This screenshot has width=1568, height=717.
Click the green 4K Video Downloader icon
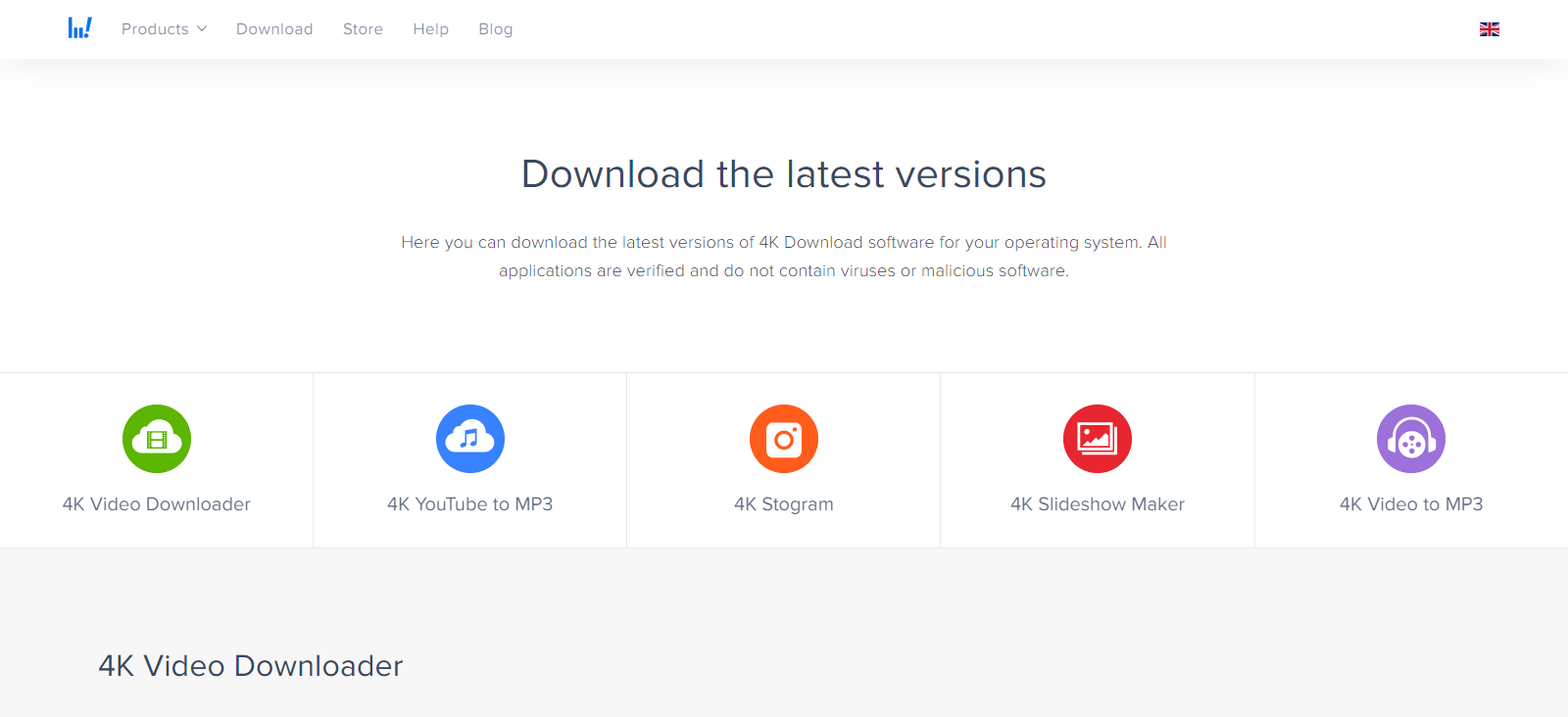(157, 439)
